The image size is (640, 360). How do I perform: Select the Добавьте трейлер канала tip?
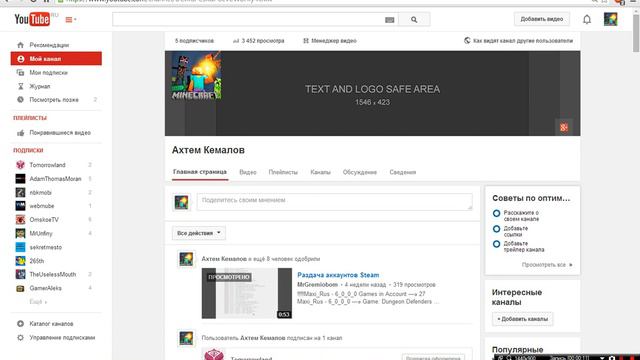519,247
